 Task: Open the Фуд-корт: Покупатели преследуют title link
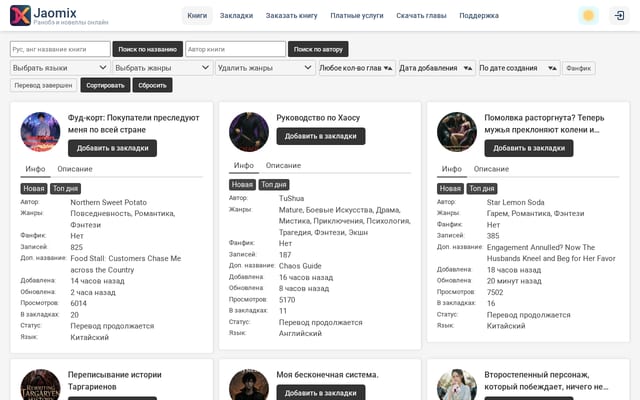click(133, 124)
